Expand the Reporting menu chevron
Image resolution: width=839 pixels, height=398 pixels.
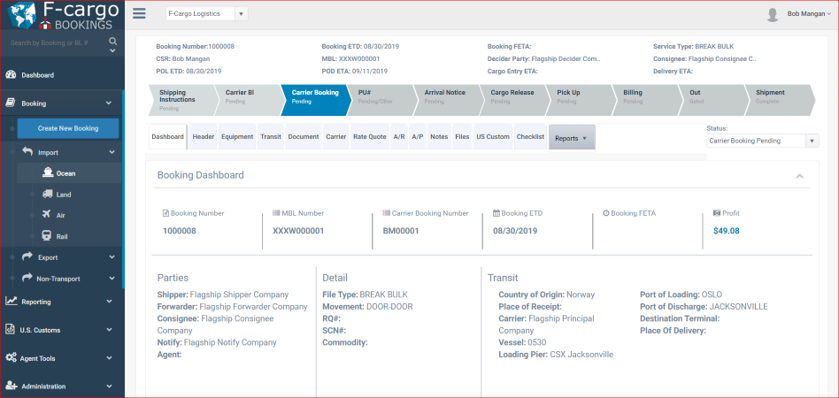pos(109,301)
